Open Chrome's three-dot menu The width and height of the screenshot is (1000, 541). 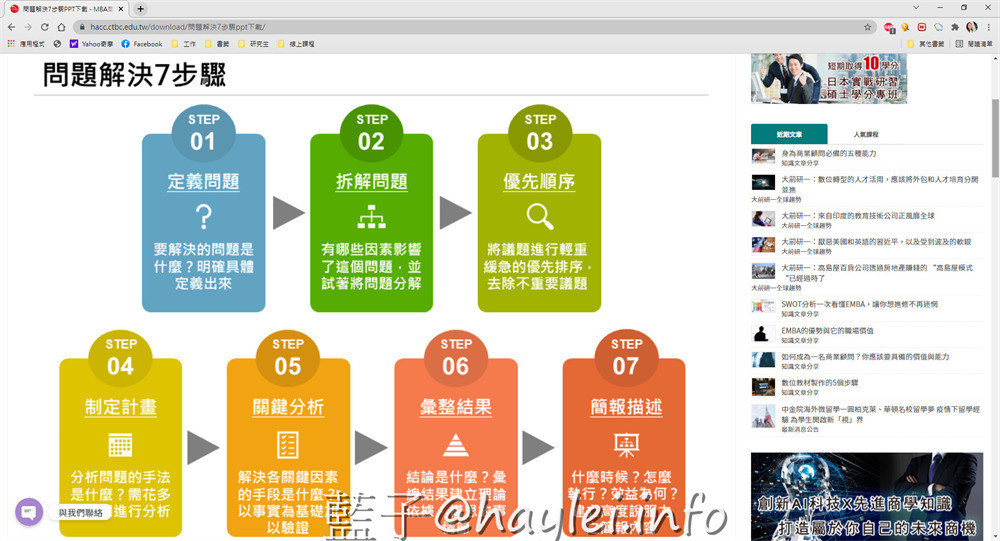pos(989,27)
